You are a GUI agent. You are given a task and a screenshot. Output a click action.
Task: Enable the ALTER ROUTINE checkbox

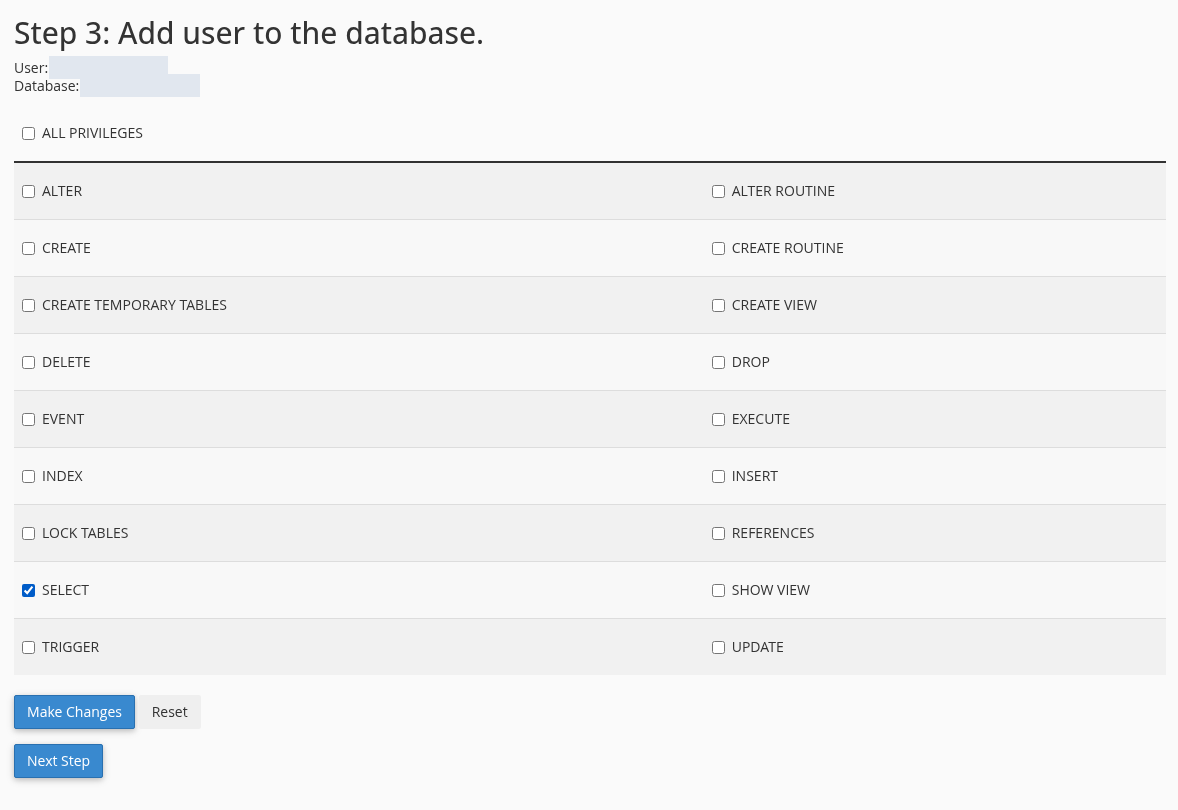(x=718, y=192)
